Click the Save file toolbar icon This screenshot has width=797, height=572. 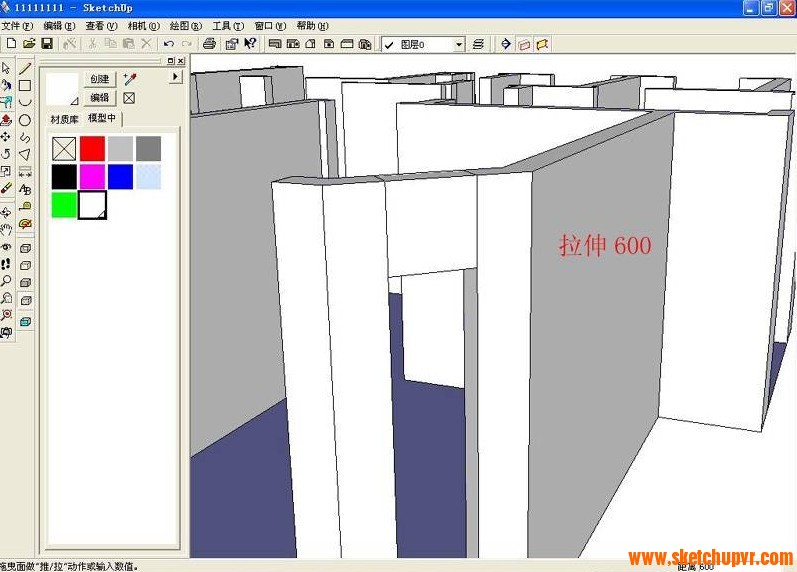point(46,44)
